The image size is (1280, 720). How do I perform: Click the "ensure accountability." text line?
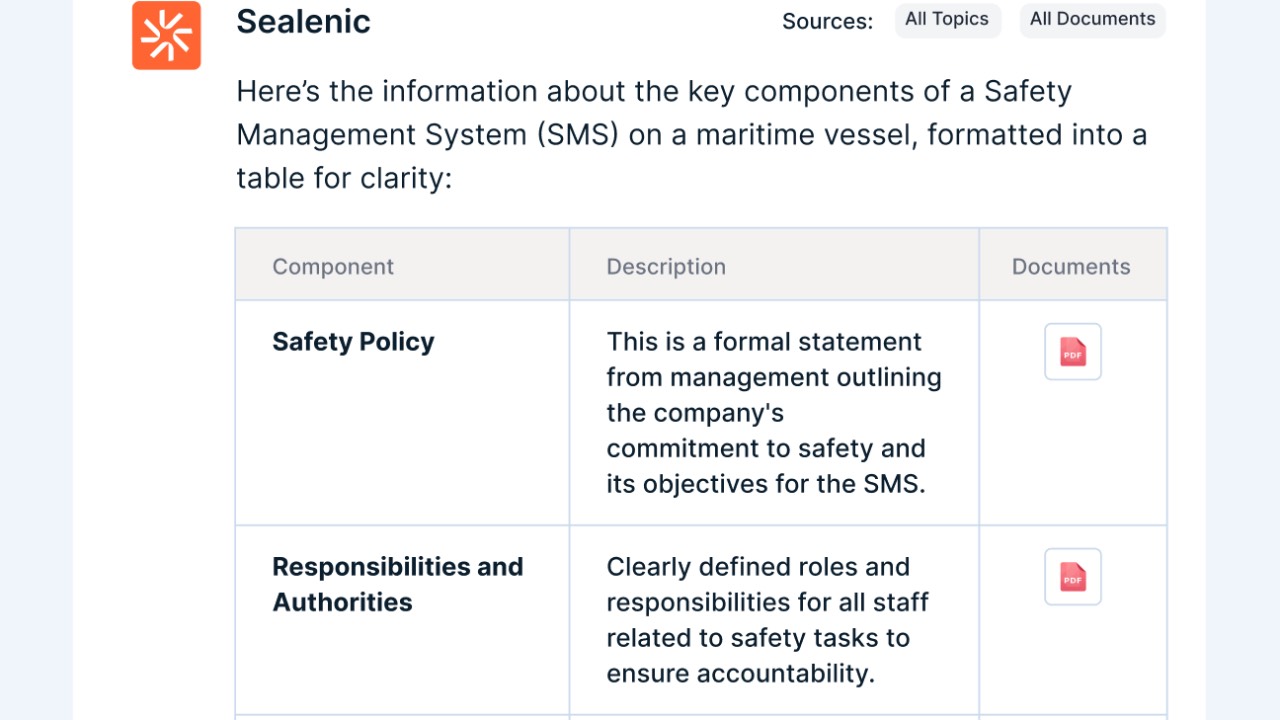tap(740, 674)
